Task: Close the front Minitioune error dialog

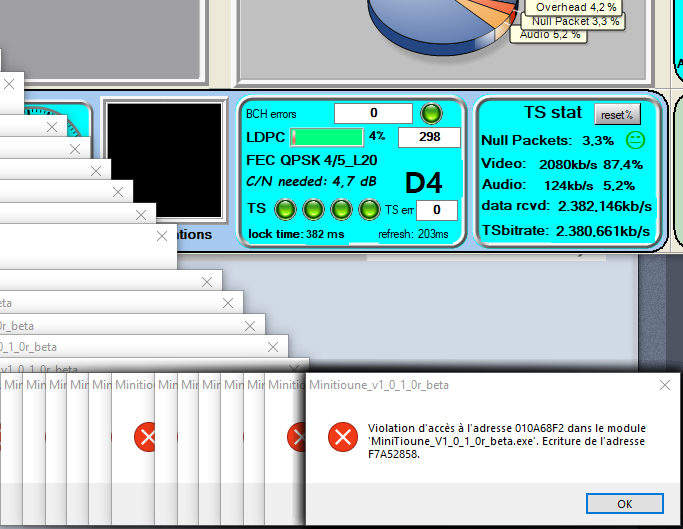Action: [665, 384]
